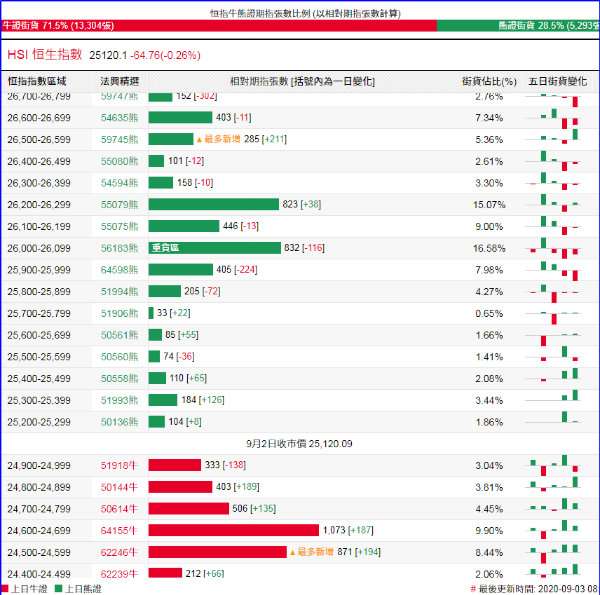View five-day chart for 24,900-24,999 row
Screen dimensions: 600x595
tap(553, 465)
